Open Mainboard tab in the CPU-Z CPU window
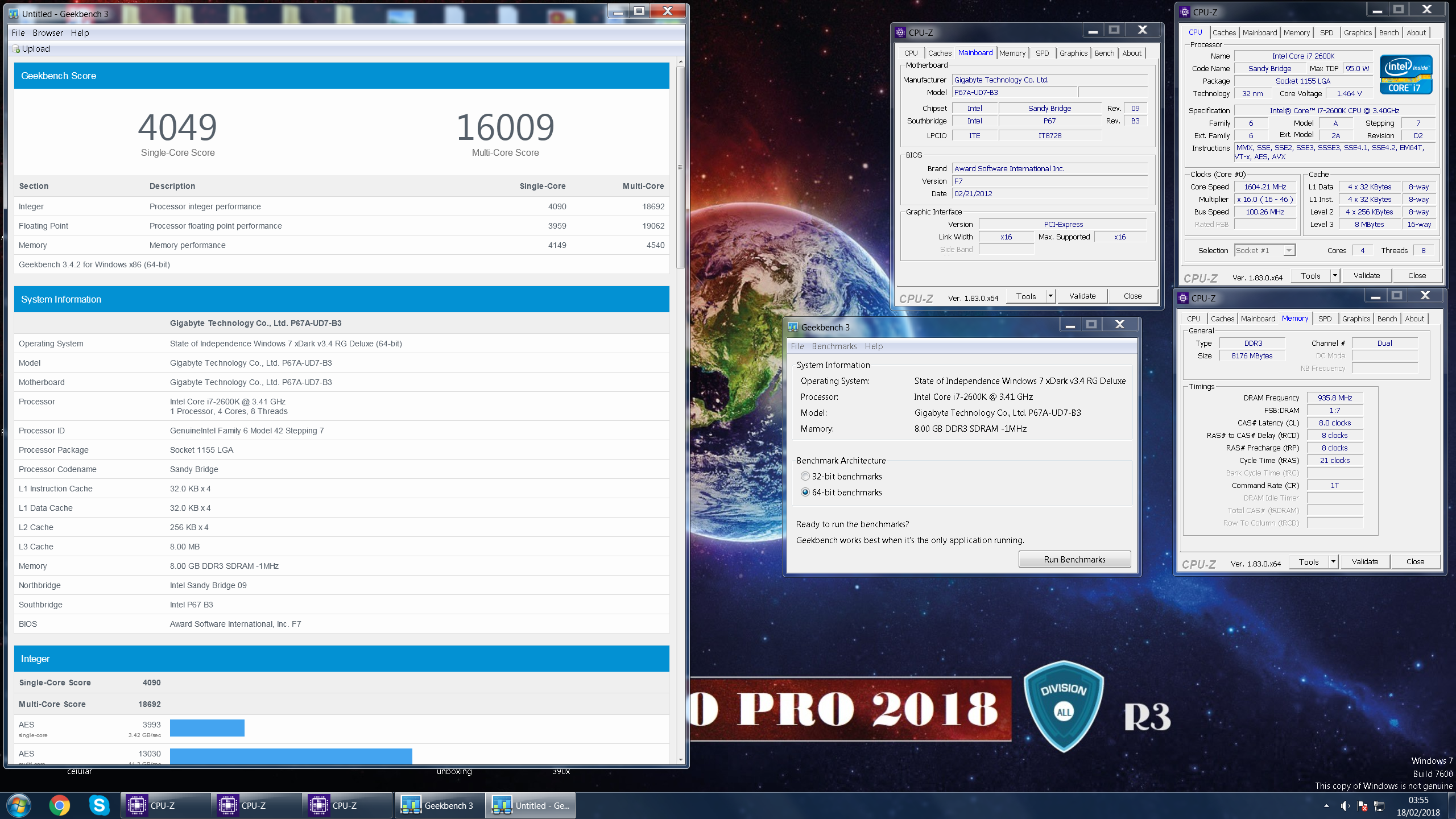The image size is (1456, 819). pyautogui.click(x=1260, y=32)
